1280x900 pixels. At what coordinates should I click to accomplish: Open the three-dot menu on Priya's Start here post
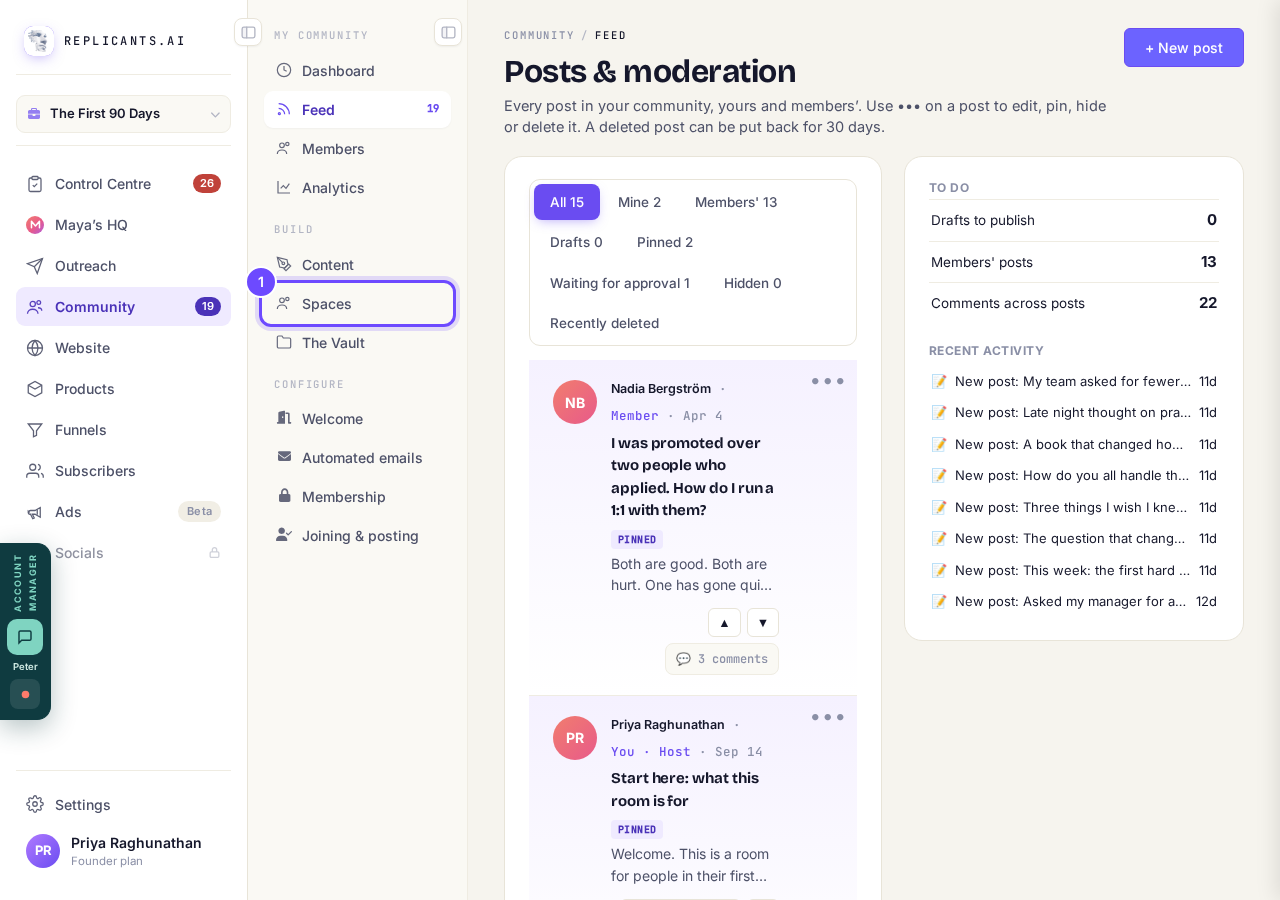[828, 717]
